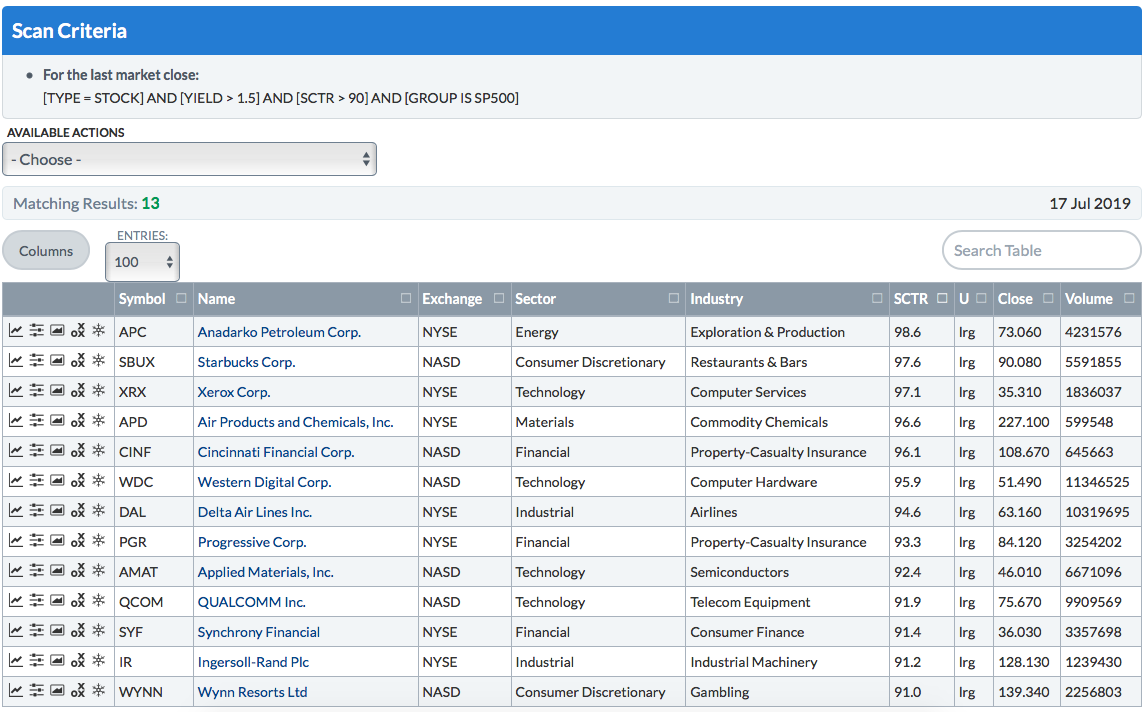
Task: Click the gallery view icon in WYNN row
Action: [x=57, y=692]
